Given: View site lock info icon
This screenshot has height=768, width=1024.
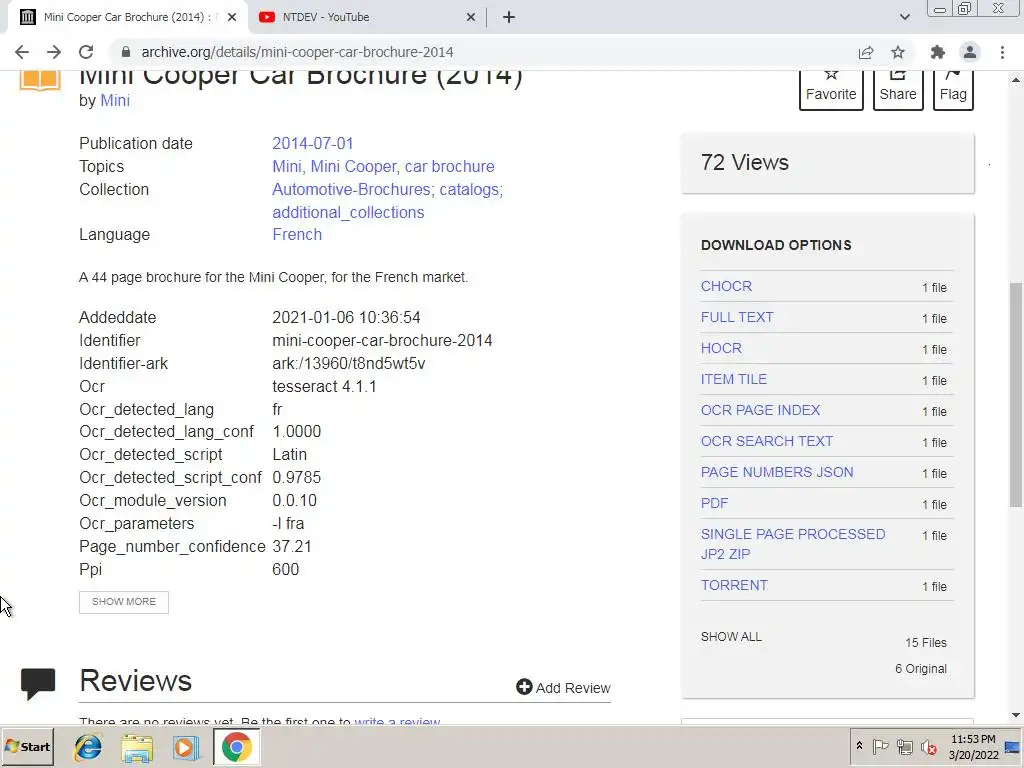Looking at the screenshot, I should 126,52.
